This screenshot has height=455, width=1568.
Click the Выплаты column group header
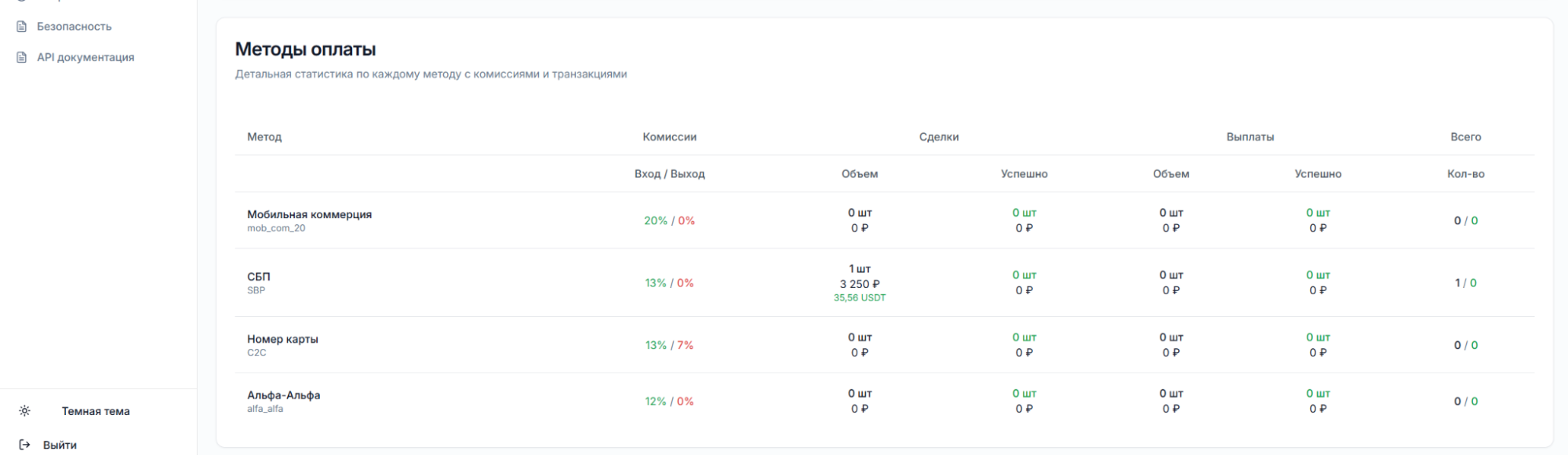click(1250, 136)
